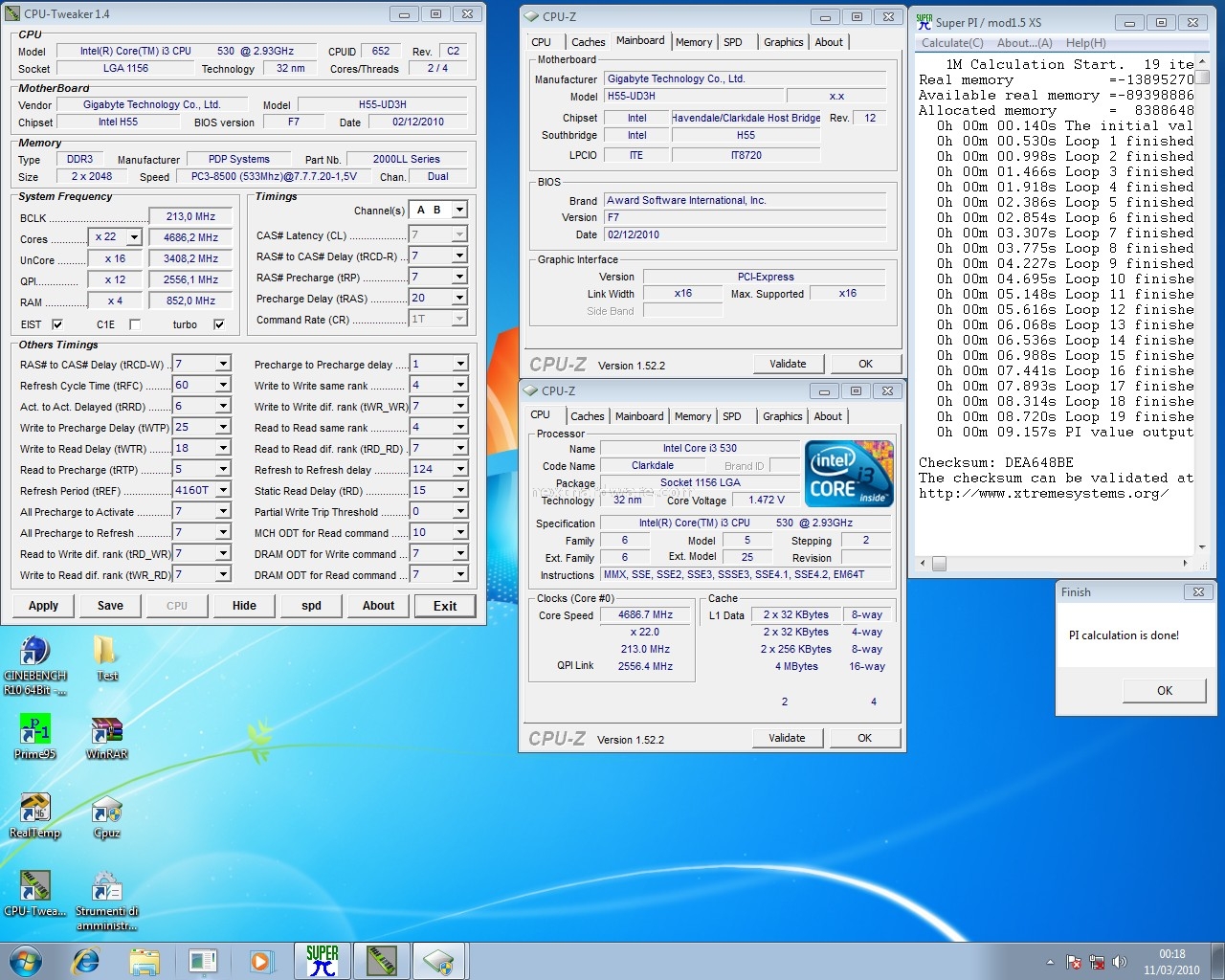The height and width of the screenshot is (980, 1225).
Task: Open the Cores multiplier x 22 dropdown
Action: click(x=134, y=237)
